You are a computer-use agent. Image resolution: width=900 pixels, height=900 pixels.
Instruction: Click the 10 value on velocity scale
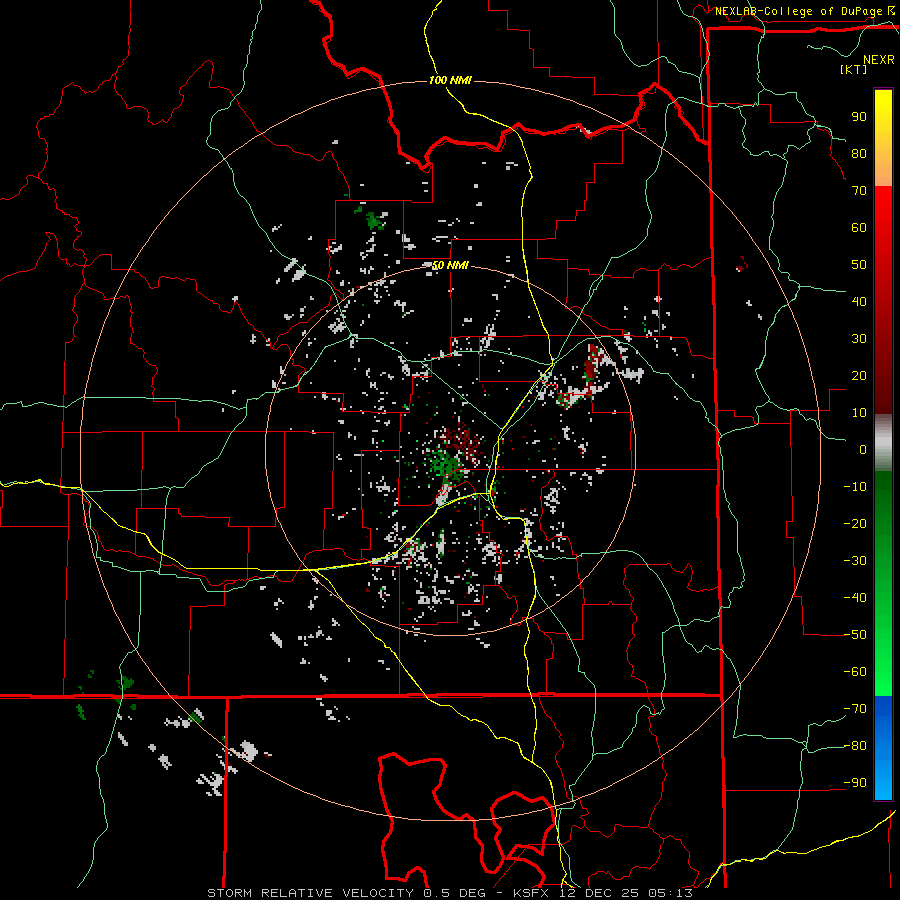click(859, 413)
